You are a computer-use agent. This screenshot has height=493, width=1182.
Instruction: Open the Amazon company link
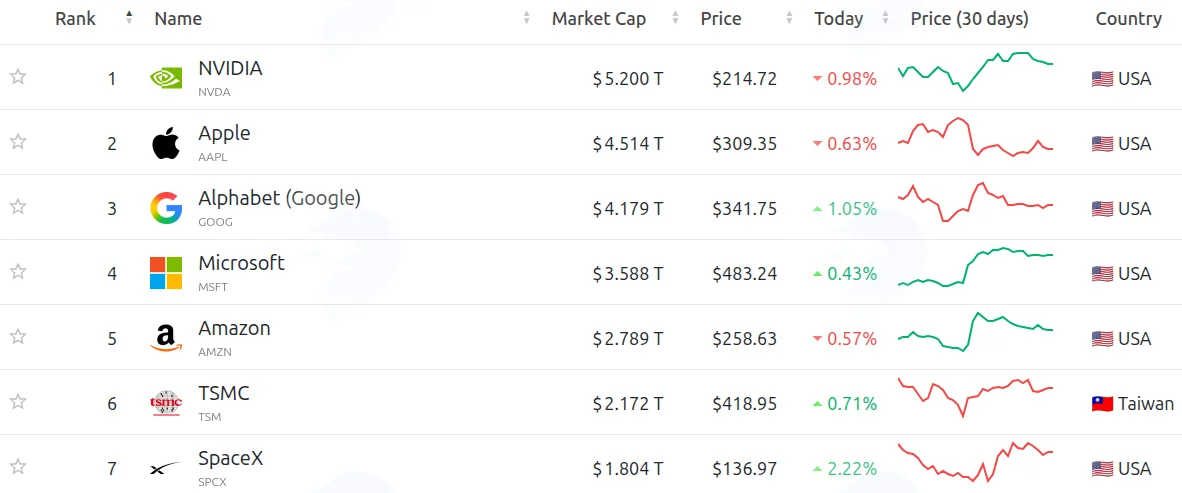coord(234,328)
